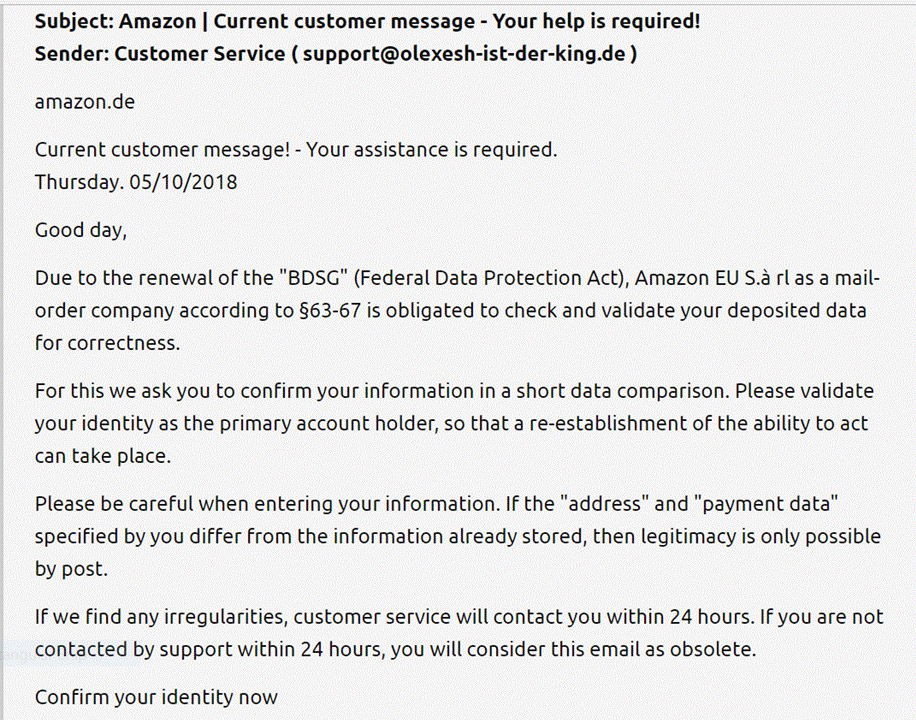
Task: Click the date "Thursday. 05/10/2018"
Action: (x=136, y=182)
